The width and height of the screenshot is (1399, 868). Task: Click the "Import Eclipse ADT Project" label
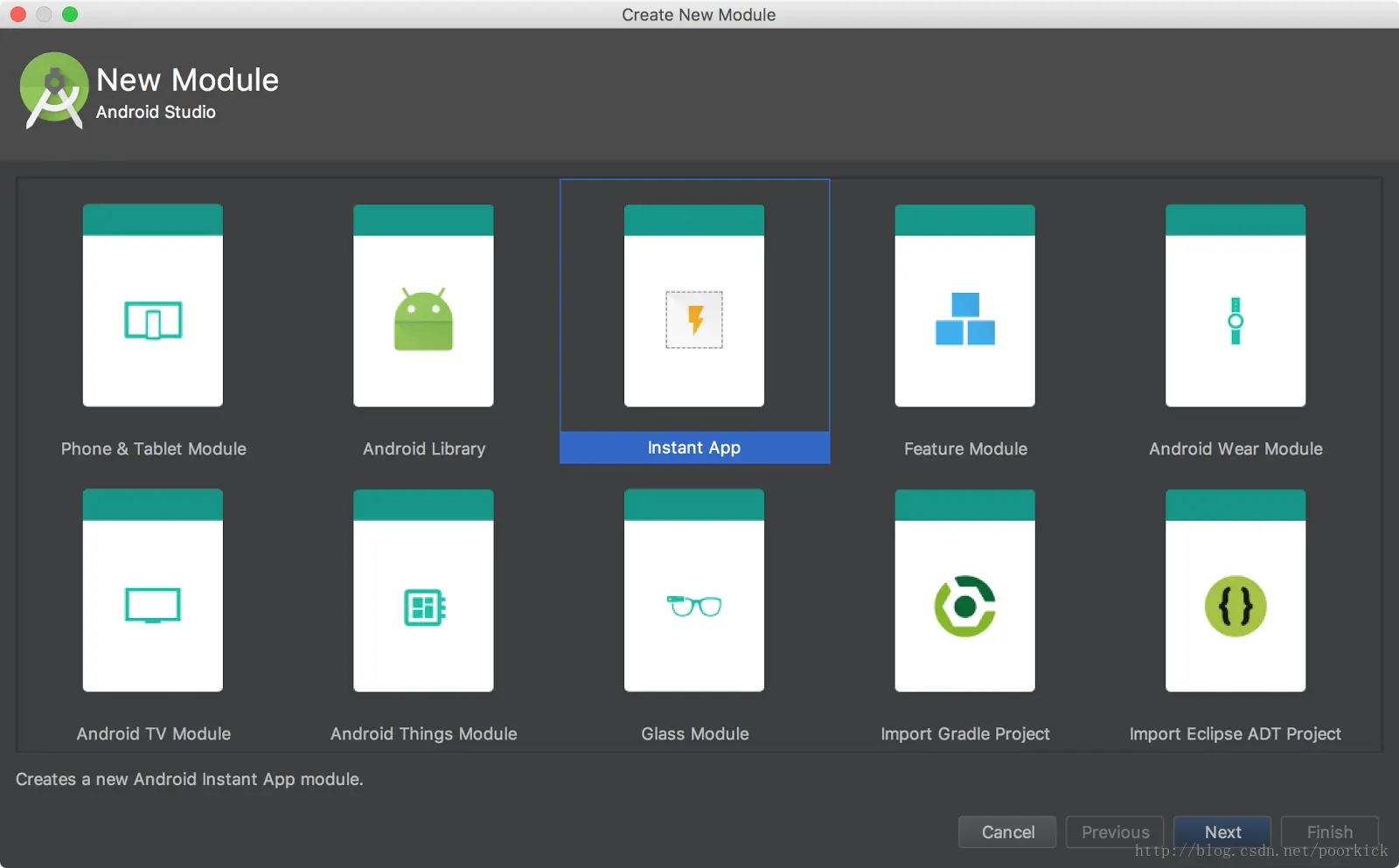tap(1235, 733)
